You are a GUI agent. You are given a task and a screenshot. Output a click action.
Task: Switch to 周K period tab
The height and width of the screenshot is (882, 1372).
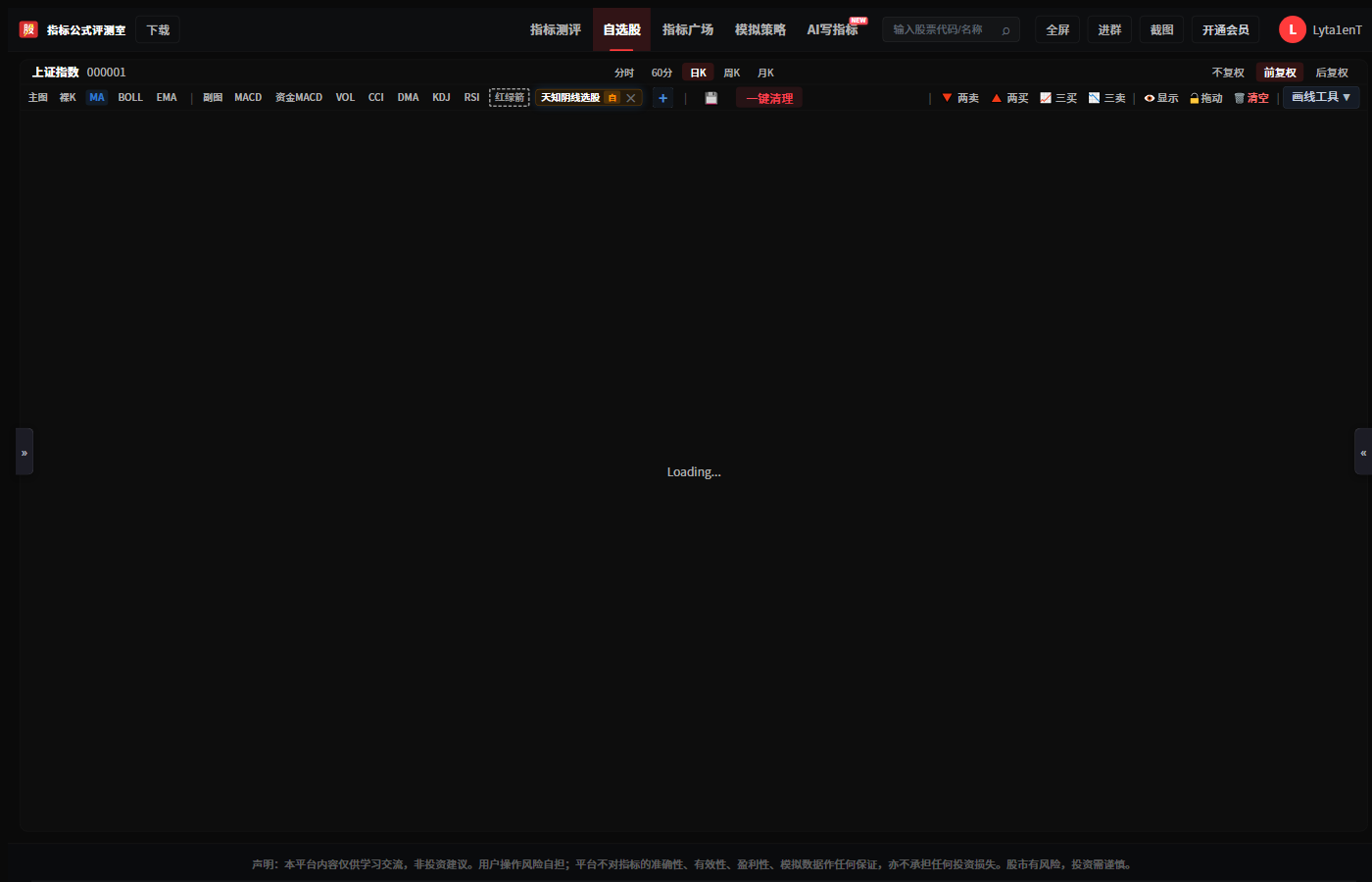(732, 73)
